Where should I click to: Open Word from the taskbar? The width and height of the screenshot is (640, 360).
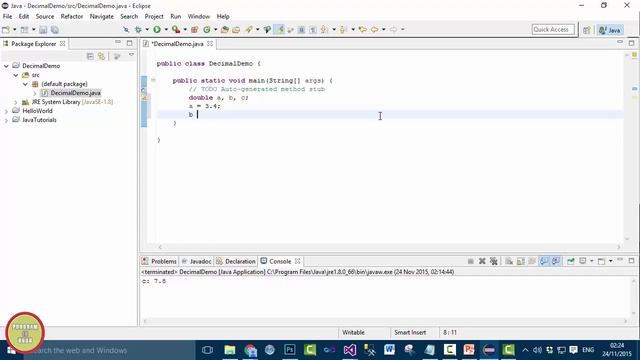pyautogui.click(x=389, y=350)
